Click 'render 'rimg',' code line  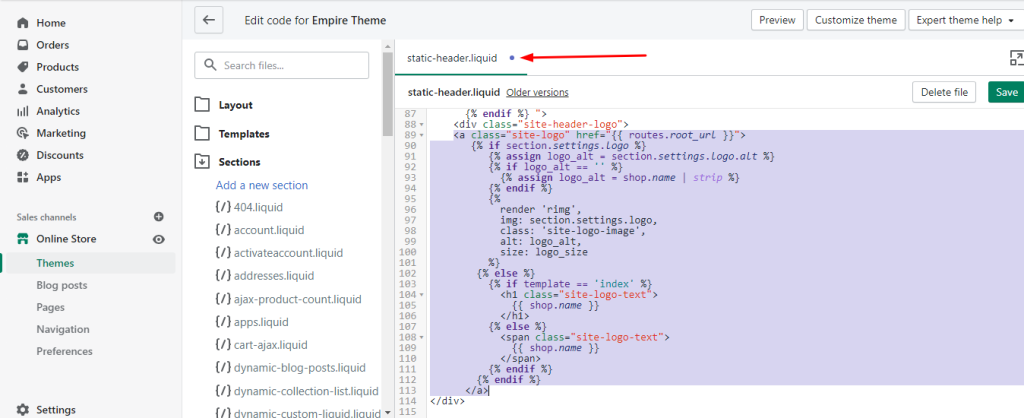[x=540, y=210]
